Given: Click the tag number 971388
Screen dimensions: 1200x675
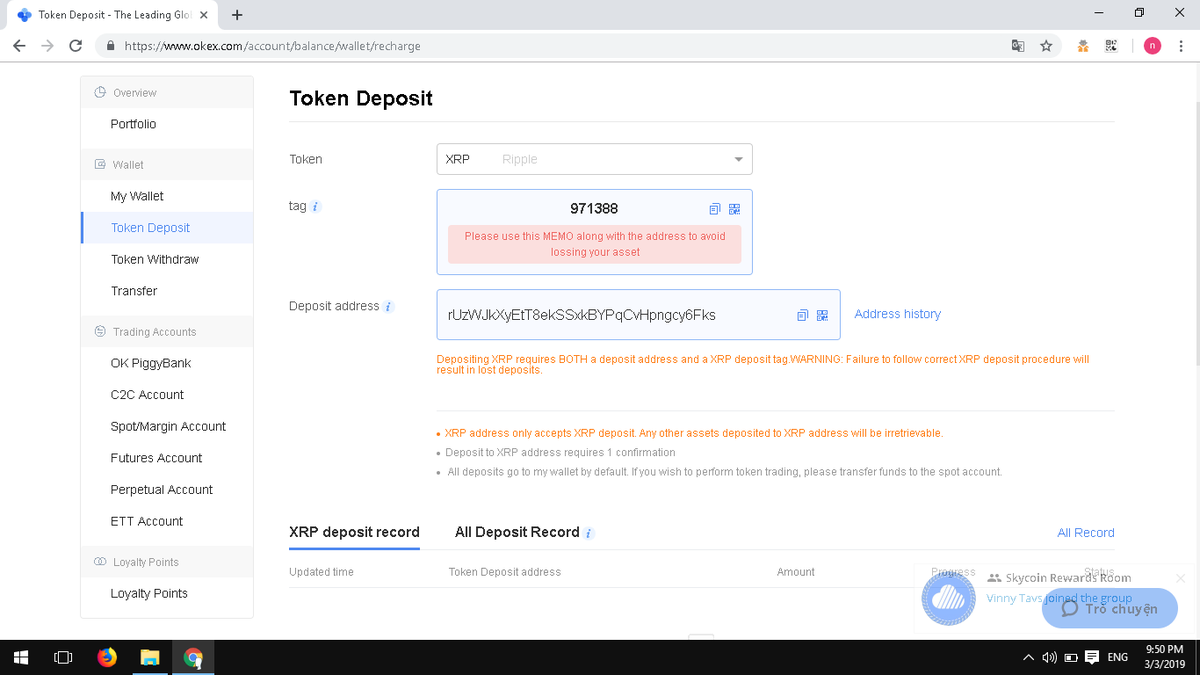Looking at the screenshot, I should click(594, 209).
